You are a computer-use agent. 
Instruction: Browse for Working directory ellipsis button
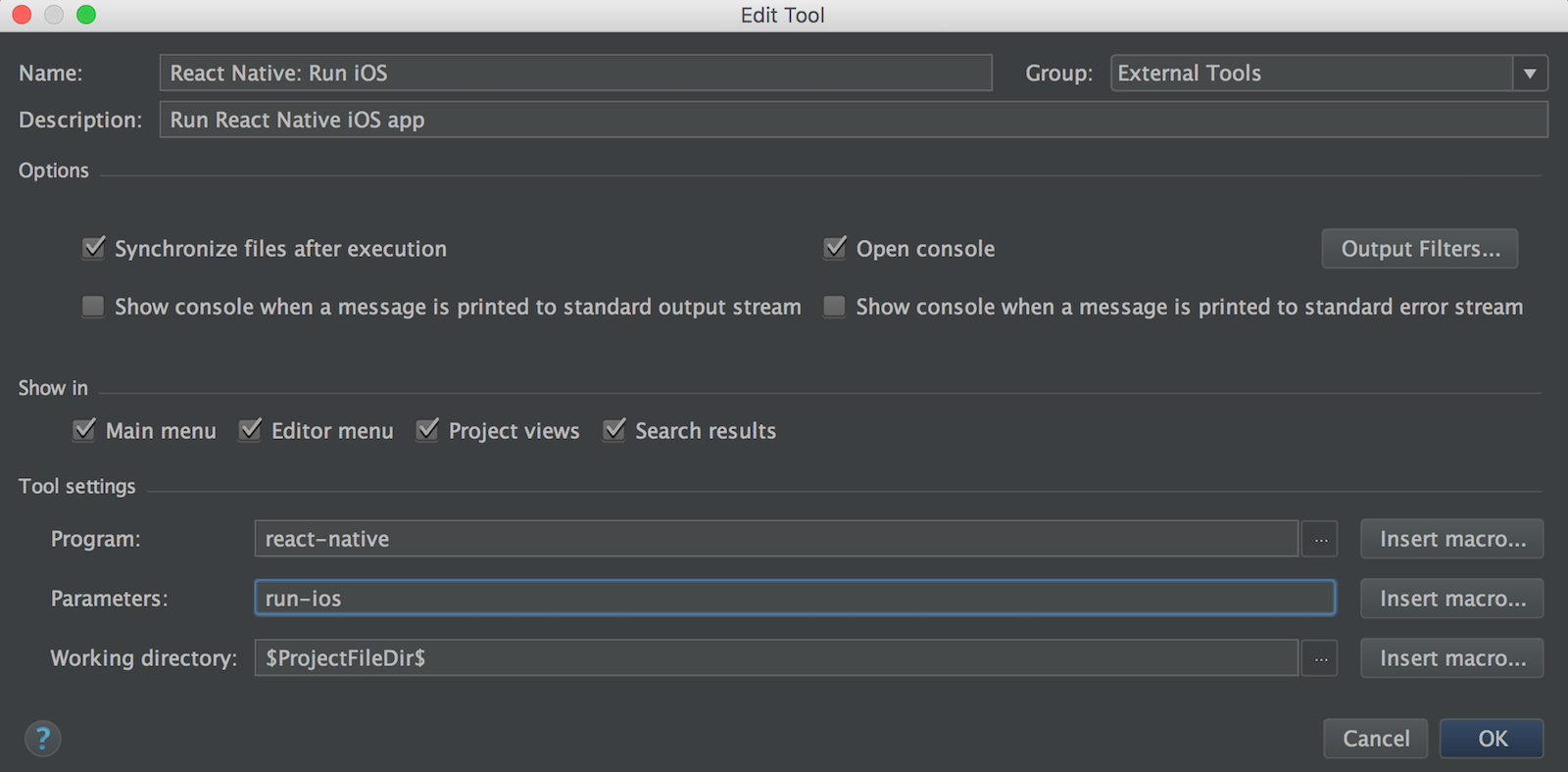(1320, 658)
